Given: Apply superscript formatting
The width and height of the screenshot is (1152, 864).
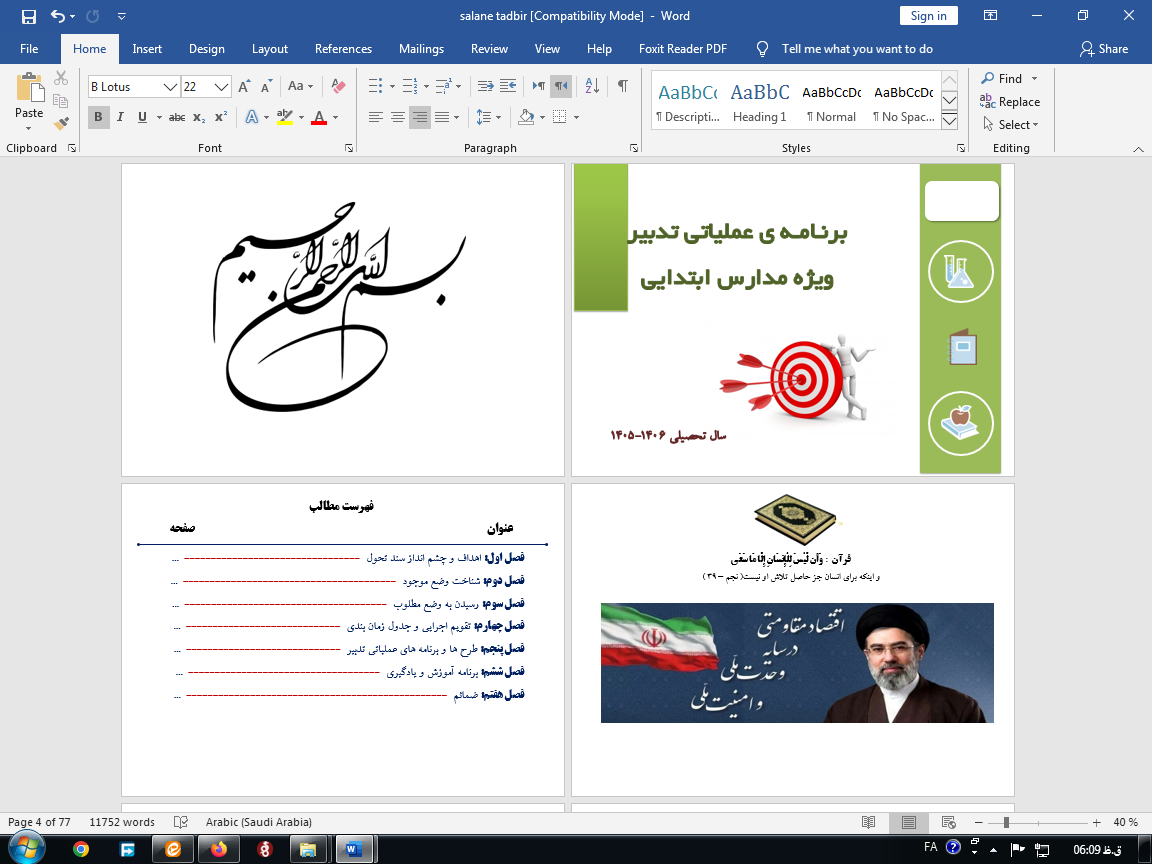Looking at the screenshot, I should click(220, 117).
